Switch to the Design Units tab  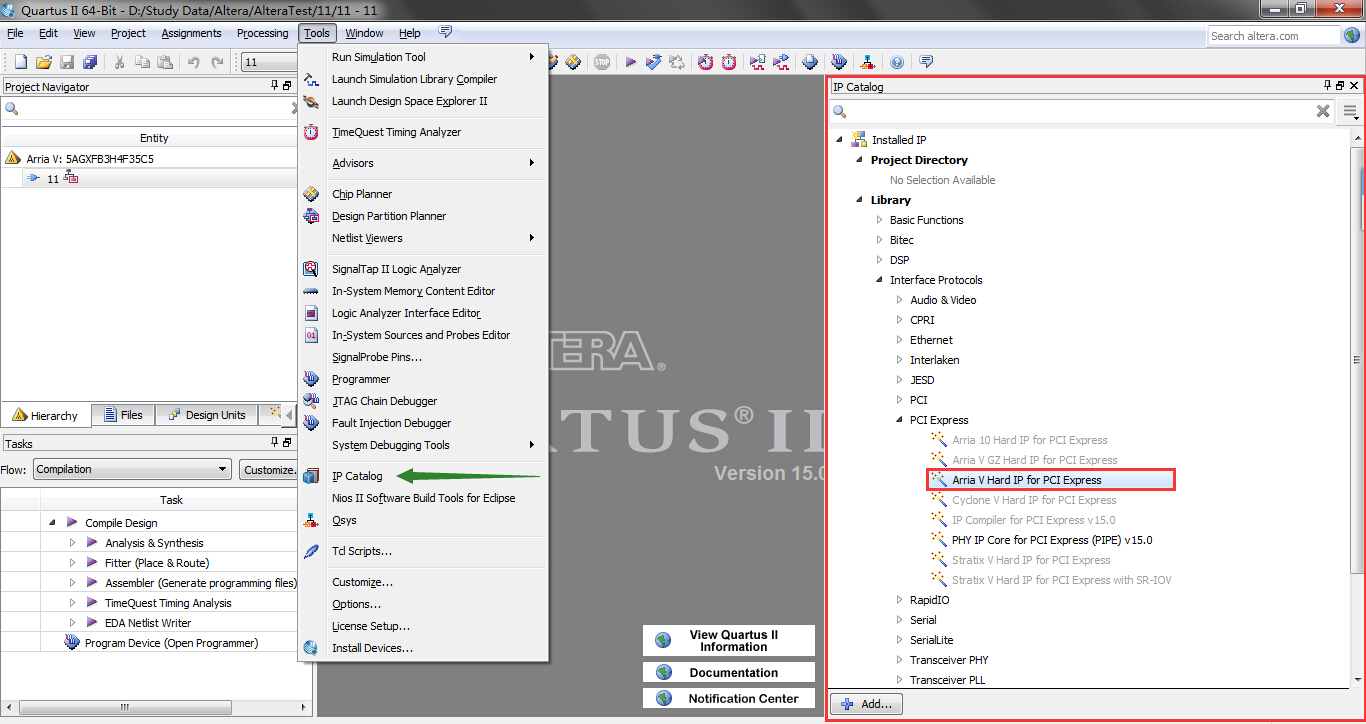pos(205,415)
